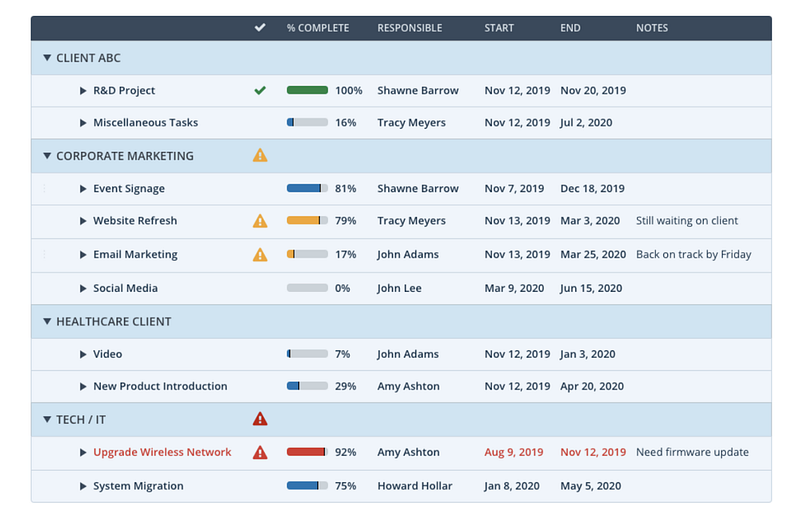Image resolution: width=800 pixels, height=522 pixels.
Task: Click the red alert icon beside Tech / IT
Action: 260,419
